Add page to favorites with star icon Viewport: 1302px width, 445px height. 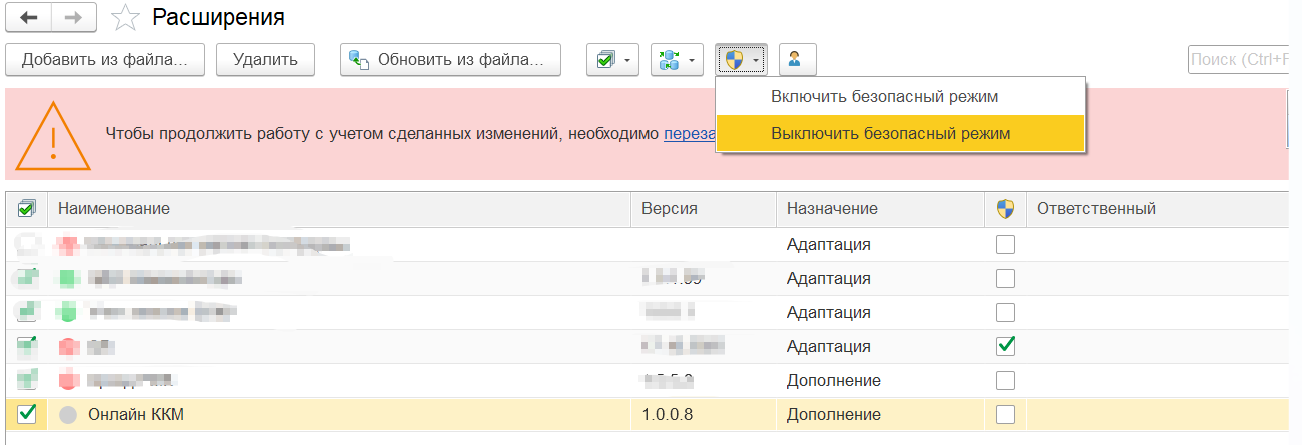[x=124, y=17]
